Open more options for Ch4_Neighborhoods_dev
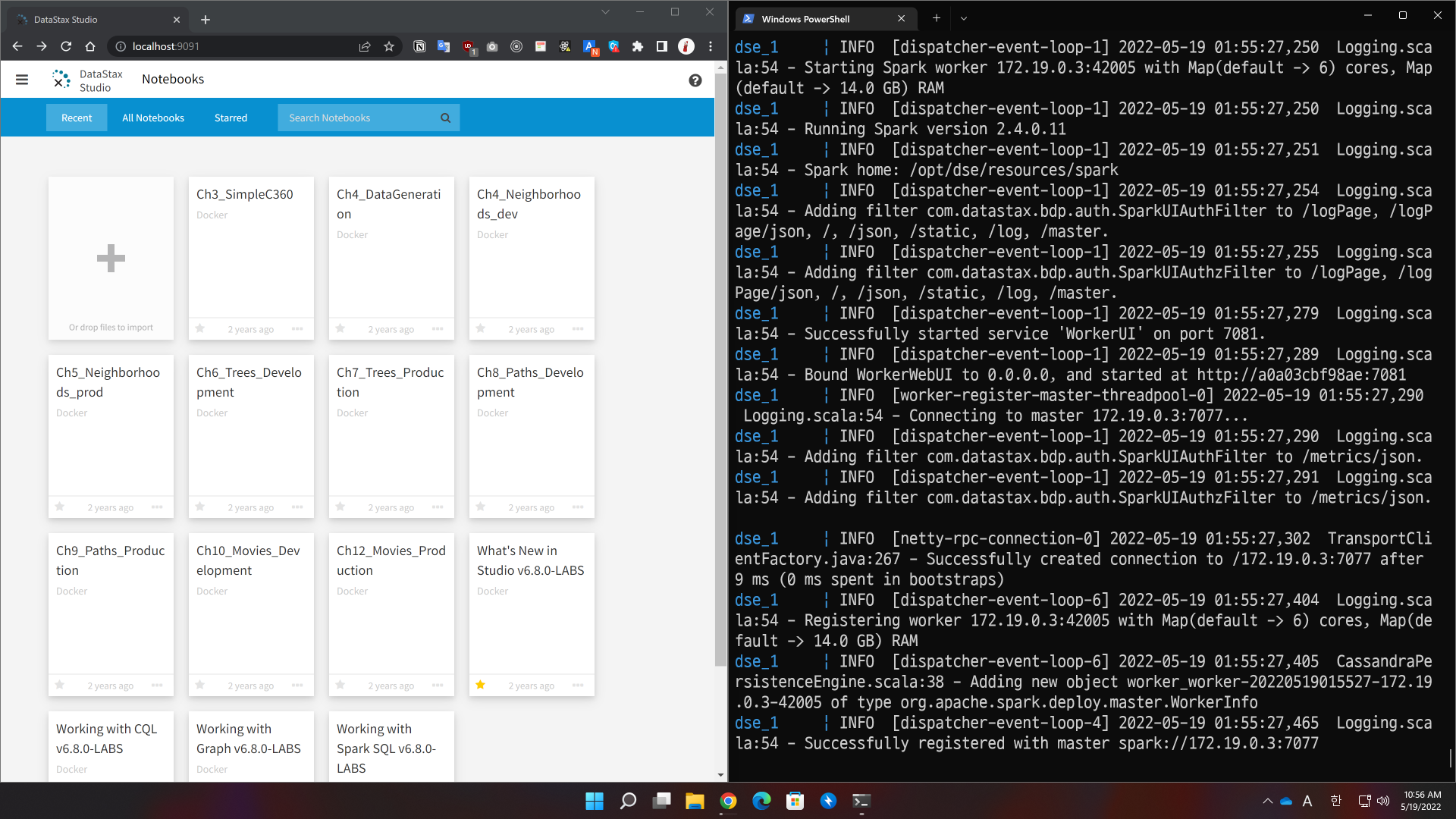The width and height of the screenshot is (1456, 819). tap(578, 329)
